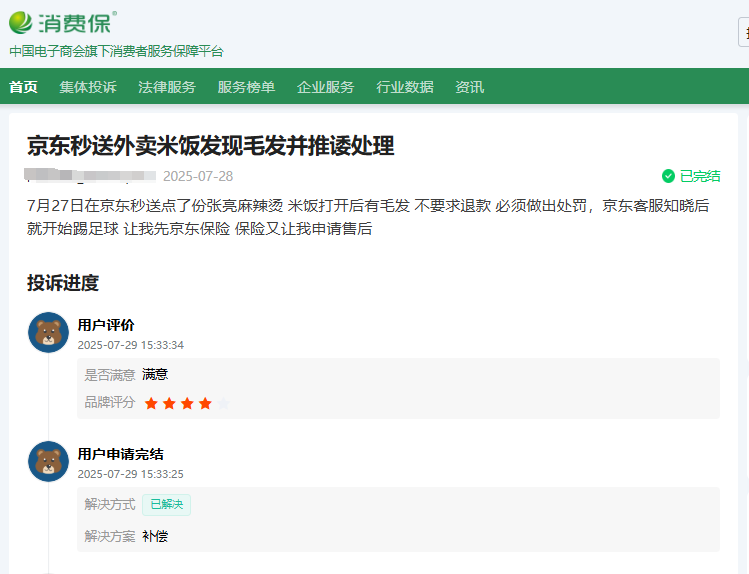Click timestamp 2025-07-29 15:33:25

coord(131,474)
